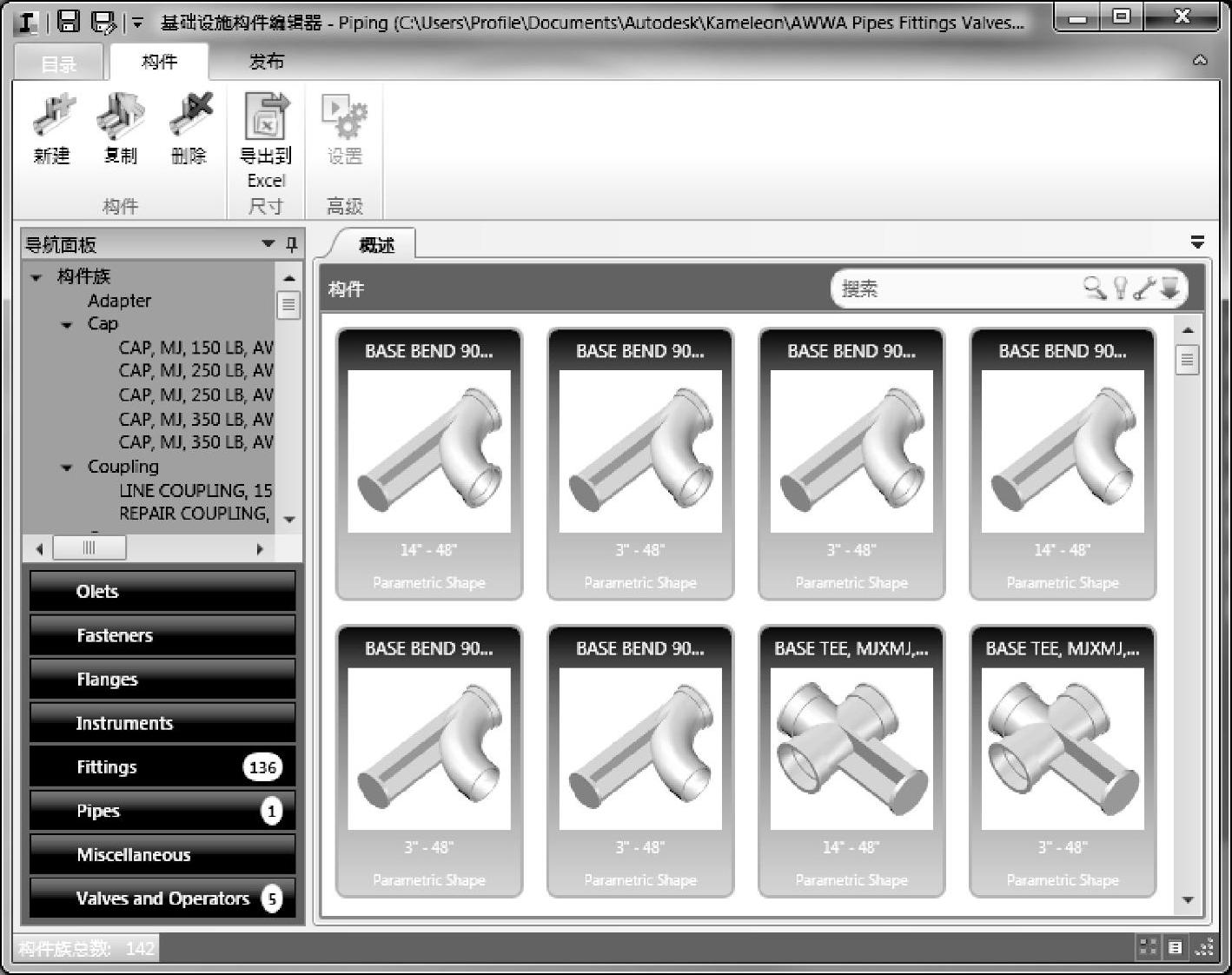Click the Save icon in title bar
Screen dimensions: 1232x975
(69, 21)
